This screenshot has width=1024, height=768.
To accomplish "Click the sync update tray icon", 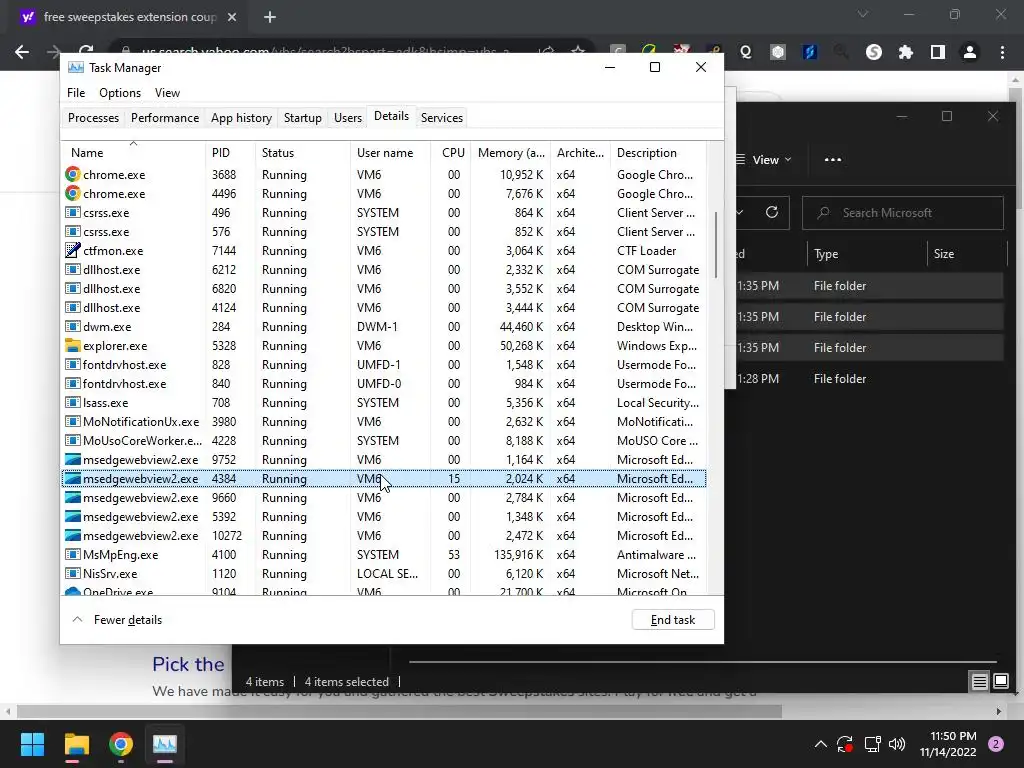I will 845,744.
